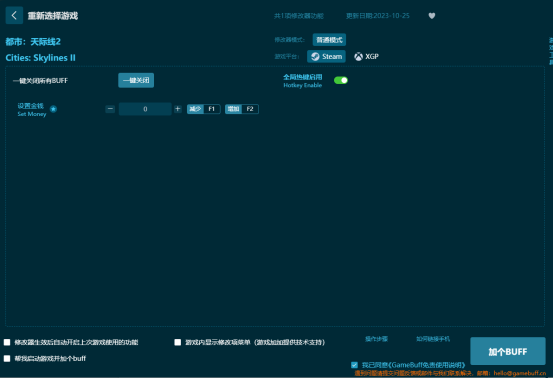Check the auto-enable last used functions checkbox
Image resolution: width=554 pixels, height=379 pixels.
7,342
